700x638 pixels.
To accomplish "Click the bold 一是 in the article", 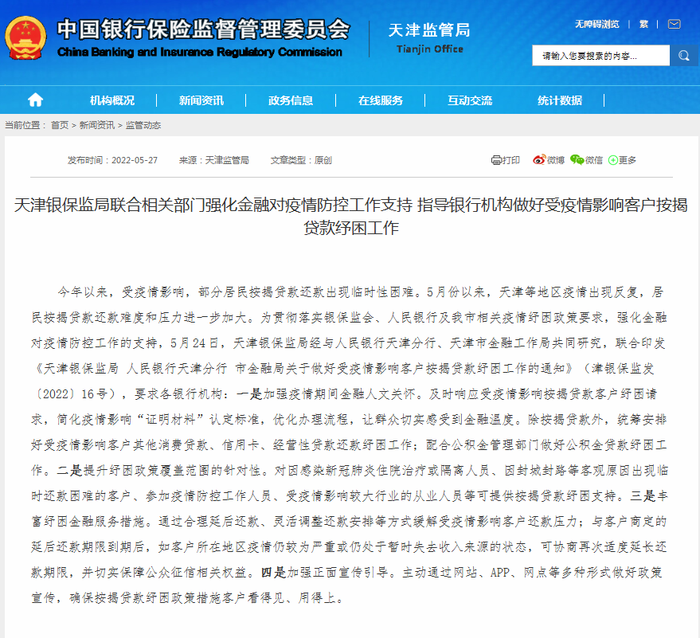I will [250, 394].
